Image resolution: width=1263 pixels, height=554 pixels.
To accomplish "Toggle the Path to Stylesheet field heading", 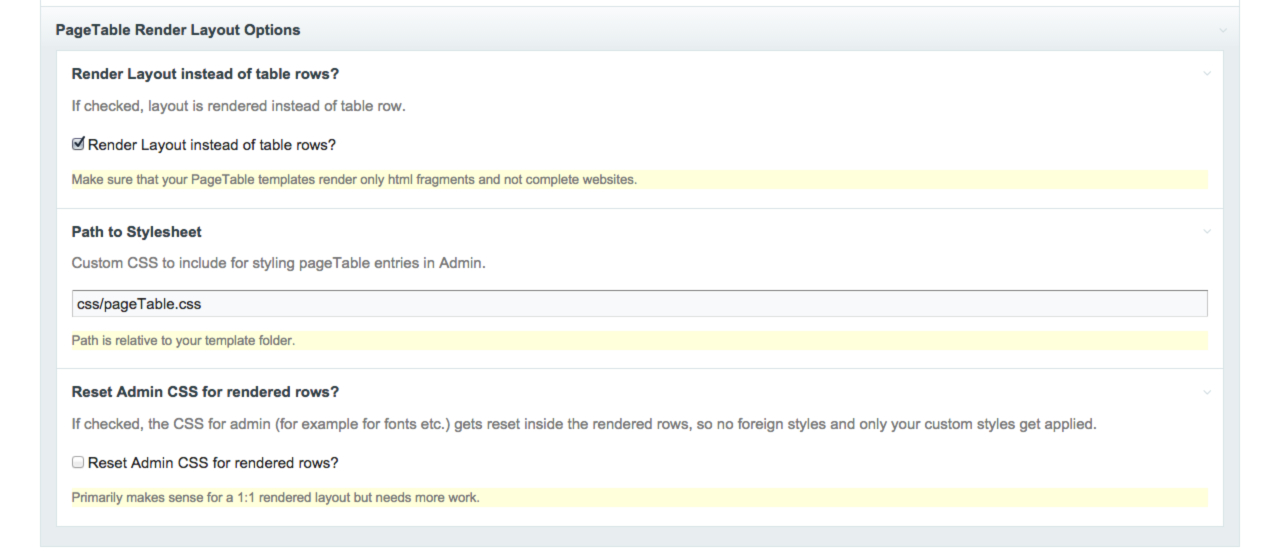I will [x=137, y=232].
